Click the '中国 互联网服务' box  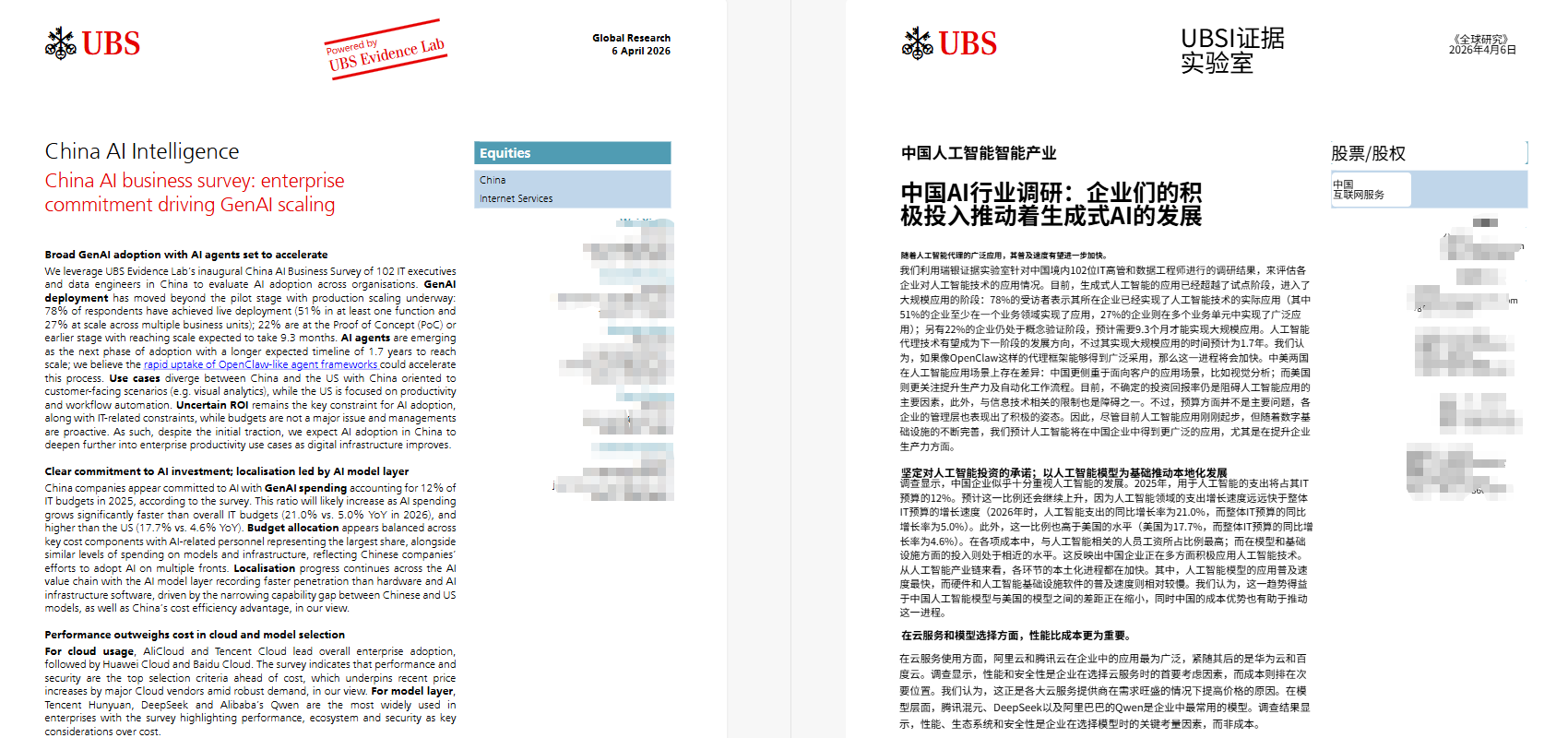point(1370,190)
